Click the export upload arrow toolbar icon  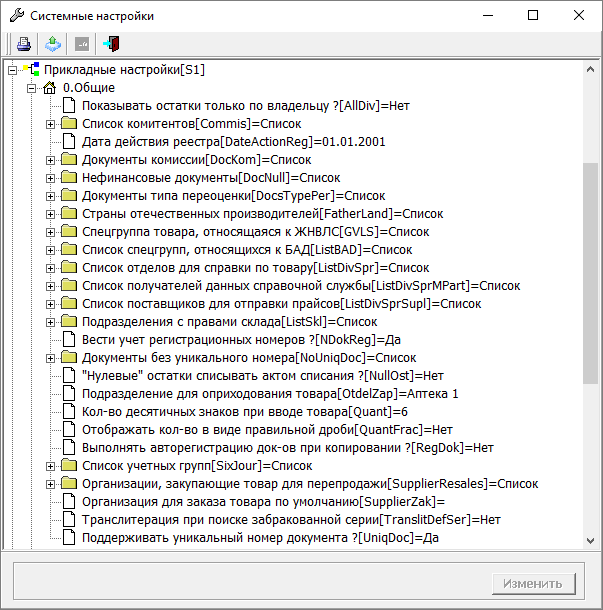point(53,44)
